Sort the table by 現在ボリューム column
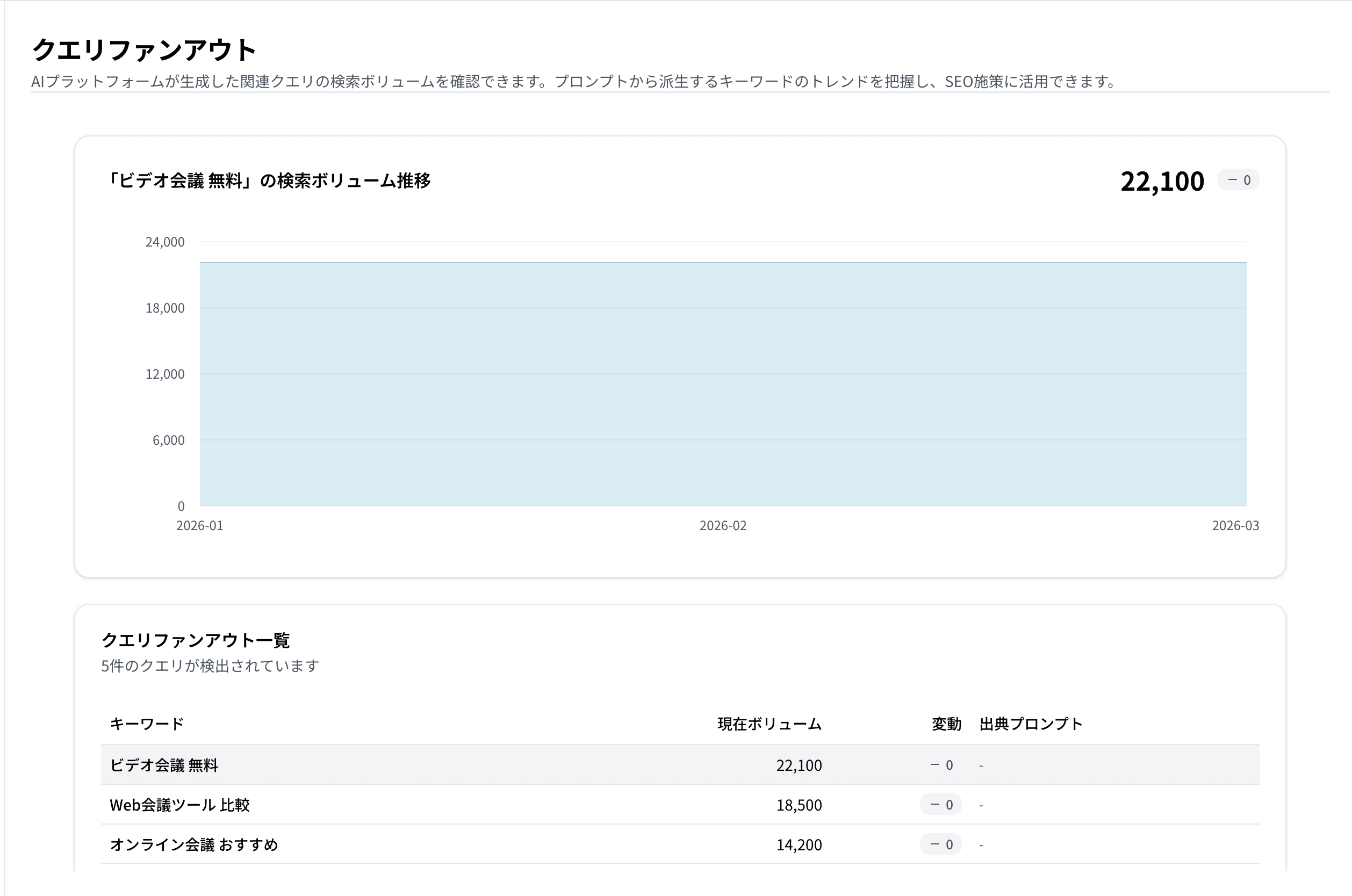1352x896 pixels. [x=769, y=724]
